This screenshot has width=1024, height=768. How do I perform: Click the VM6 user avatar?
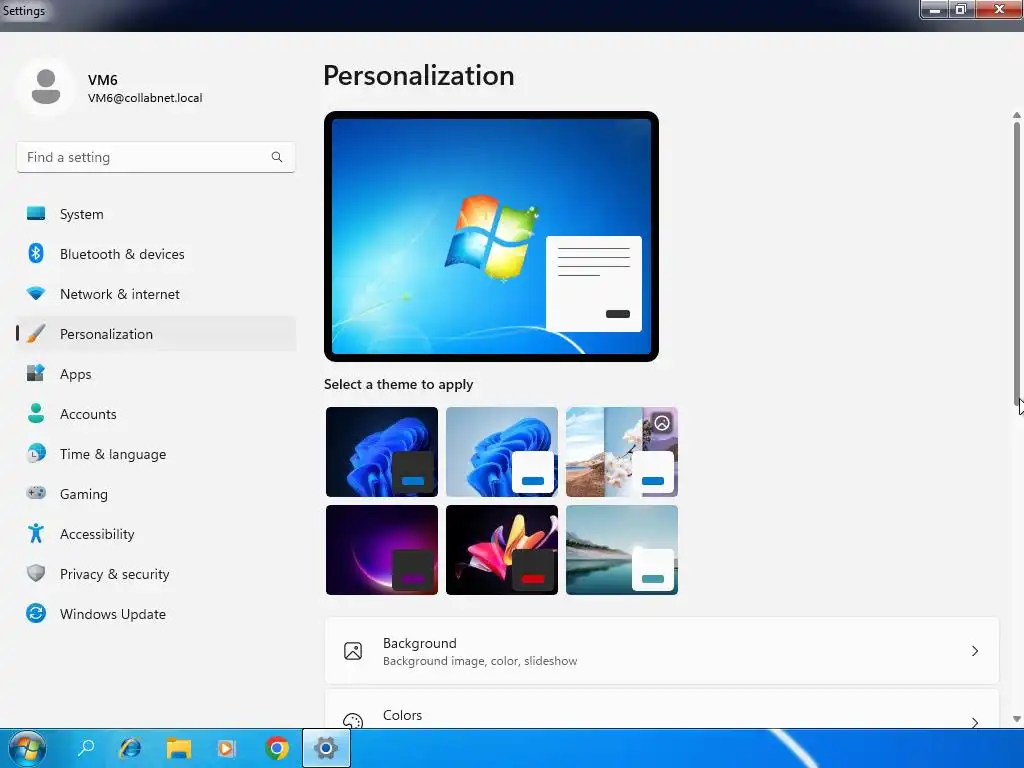[x=46, y=87]
